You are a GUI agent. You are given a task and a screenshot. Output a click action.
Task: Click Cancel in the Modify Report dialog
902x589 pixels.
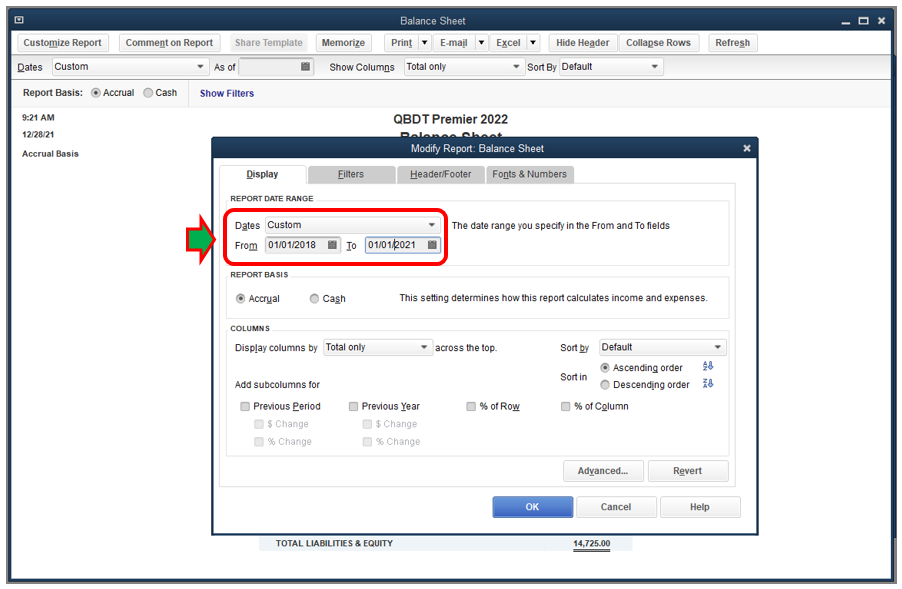coord(616,507)
